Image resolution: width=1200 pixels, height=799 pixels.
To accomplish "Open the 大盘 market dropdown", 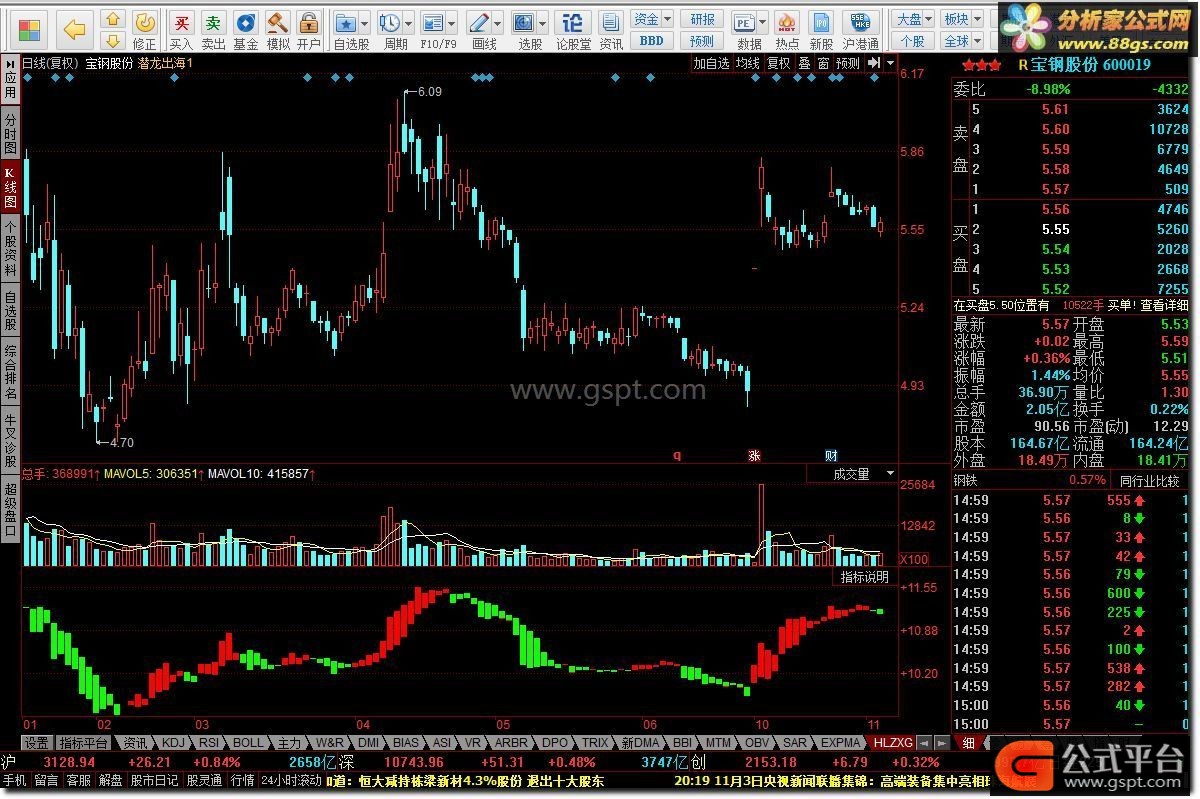I will [x=913, y=19].
